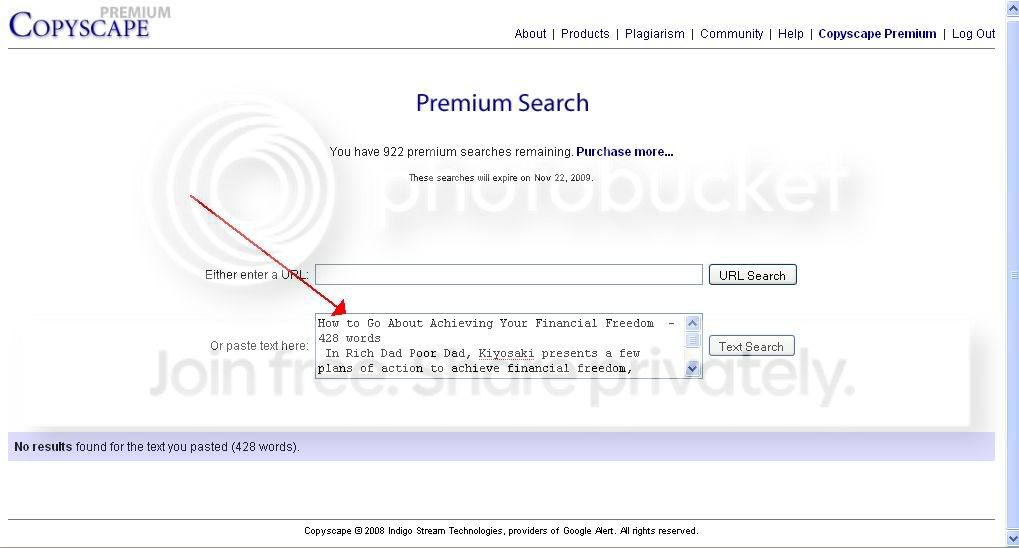
Task: Click inside the paste text area
Action: coord(500,346)
